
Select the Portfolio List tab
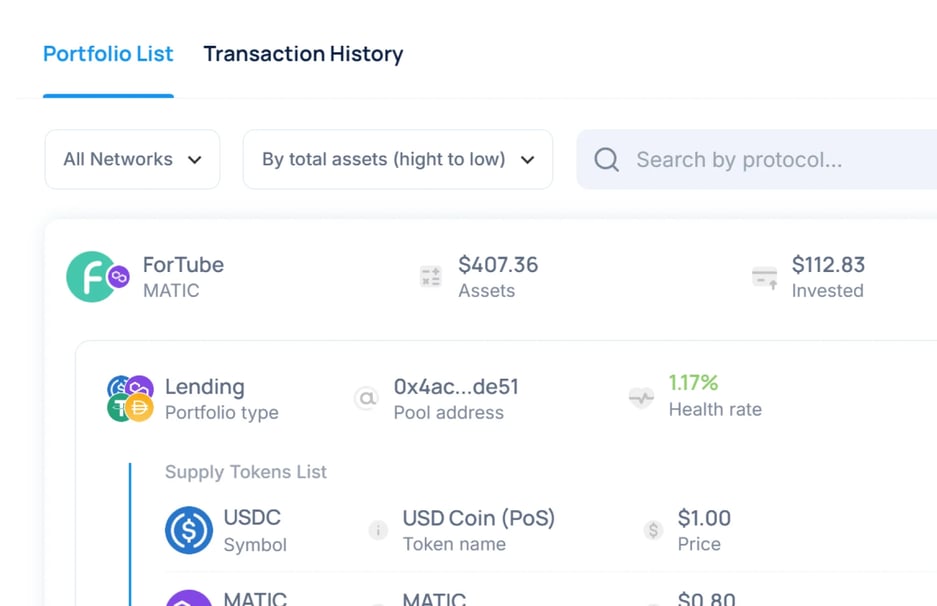pyautogui.click(x=107, y=53)
